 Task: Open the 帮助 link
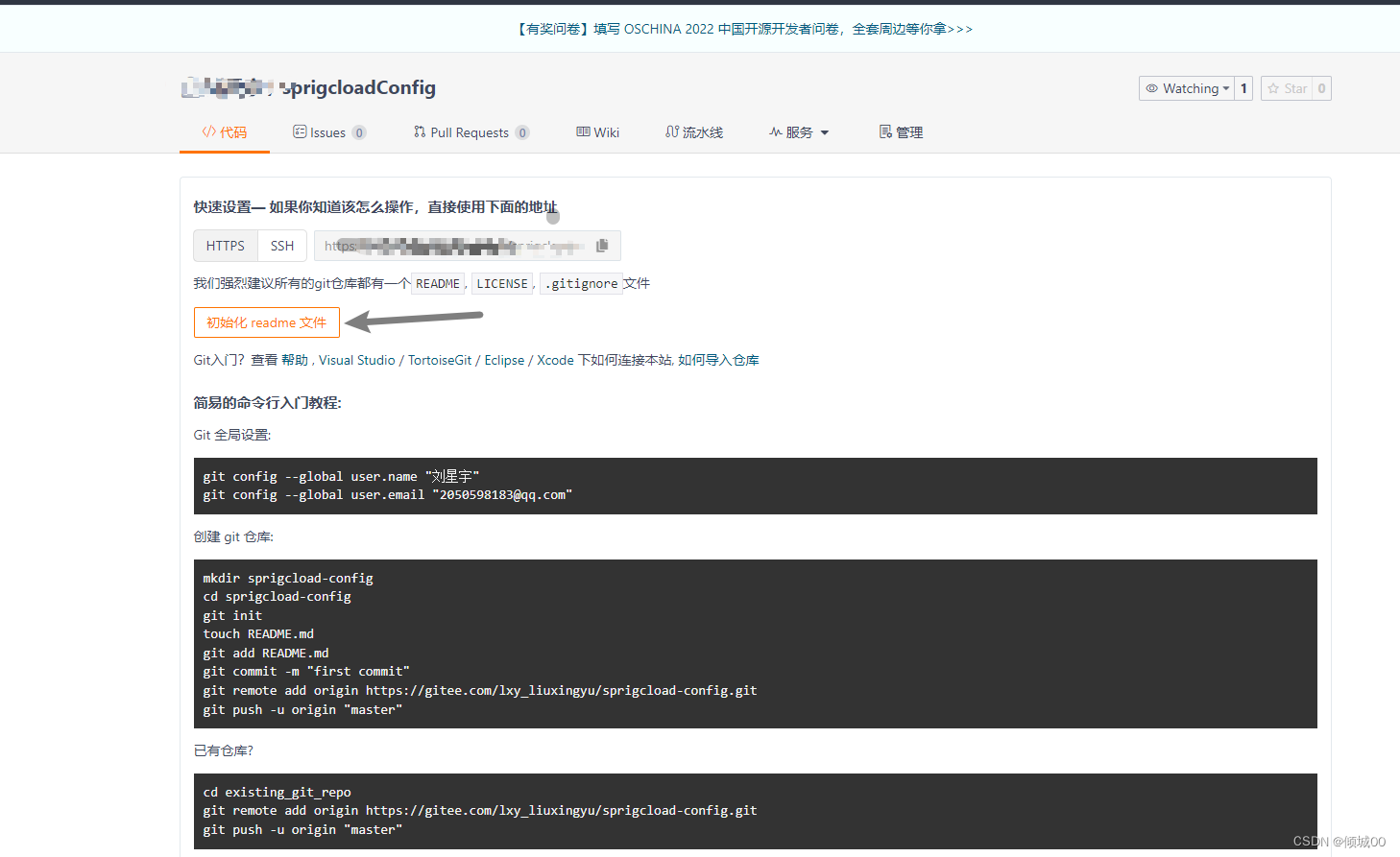295,360
